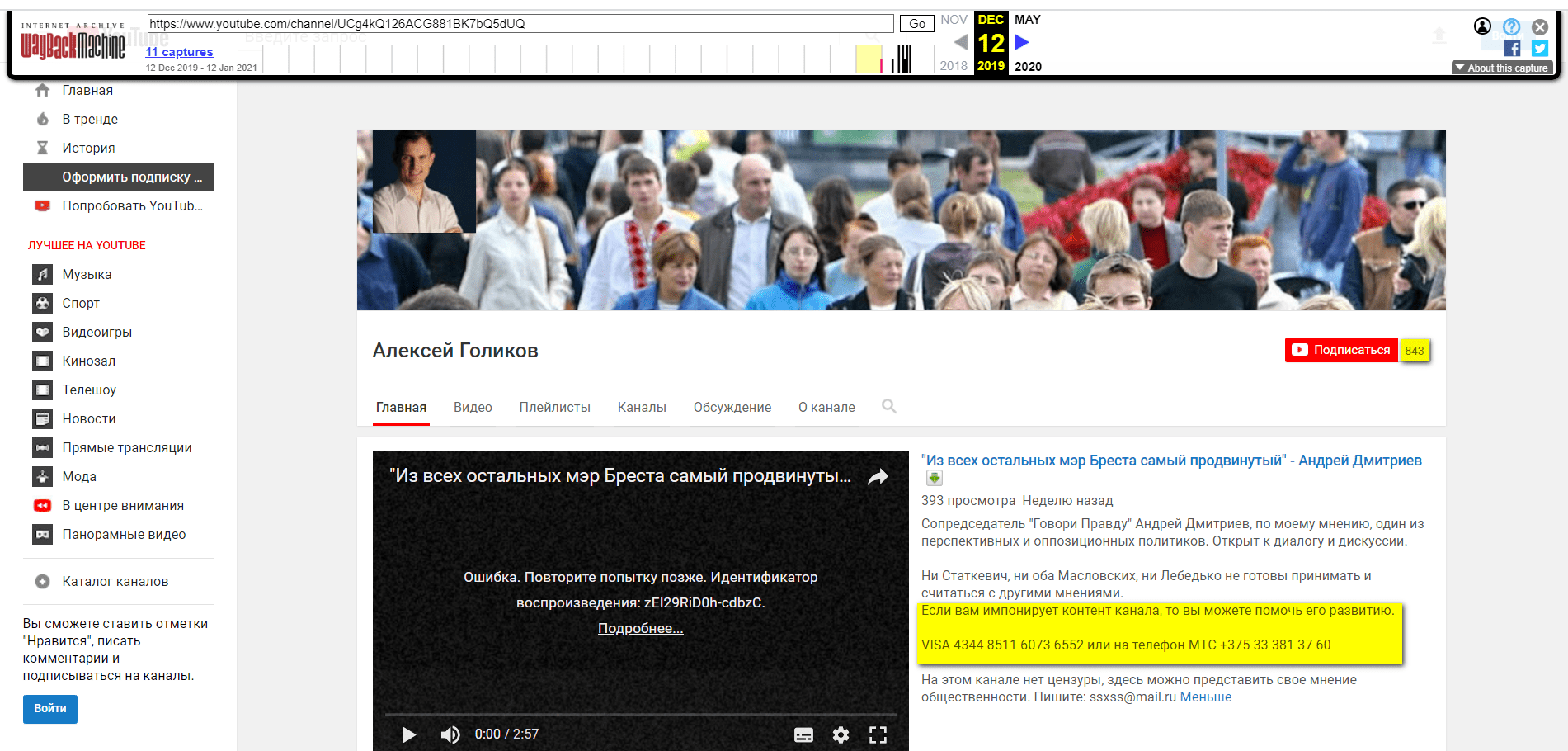Click the video play button
Image resolution: width=1568 pixels, height=751 pixels.
408,734
